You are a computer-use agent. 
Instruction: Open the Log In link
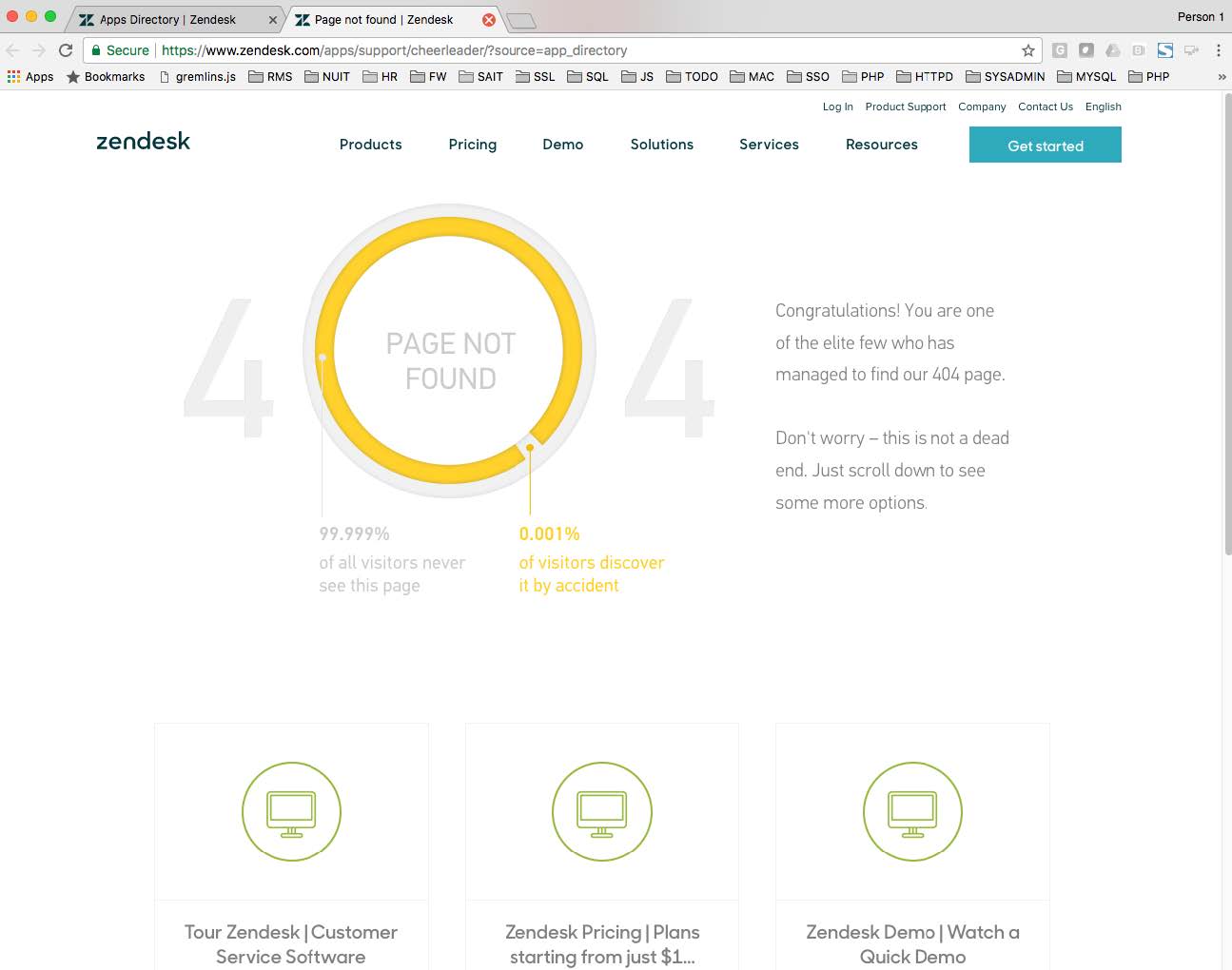point(837,107)
